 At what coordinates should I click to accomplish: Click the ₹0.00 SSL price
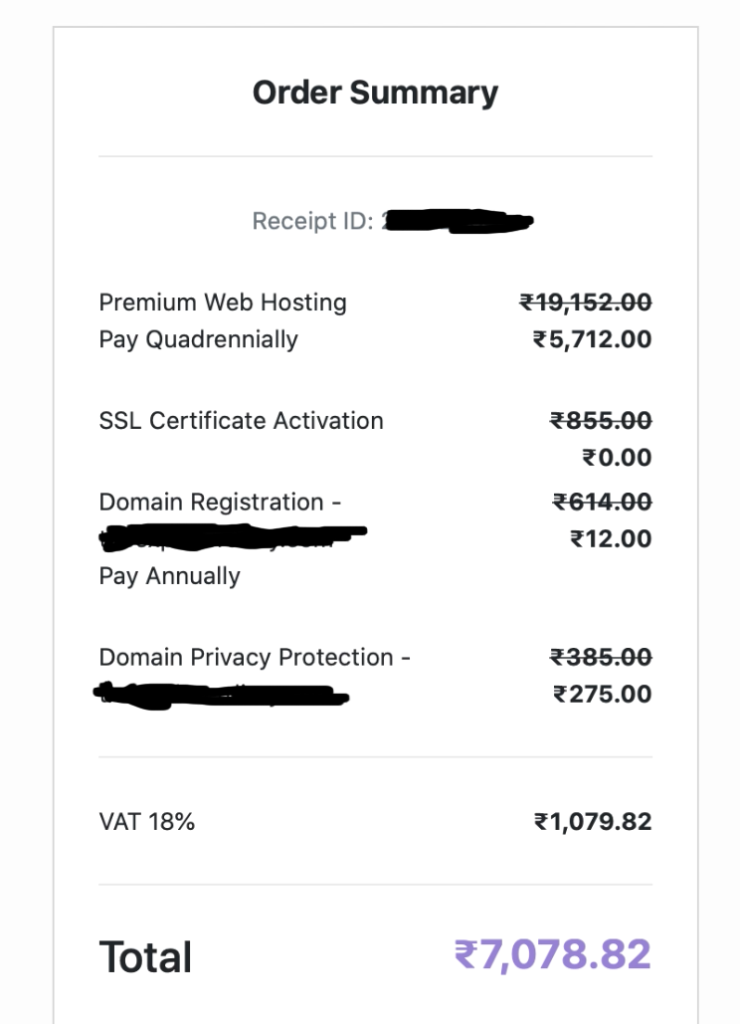coord(617,458)
